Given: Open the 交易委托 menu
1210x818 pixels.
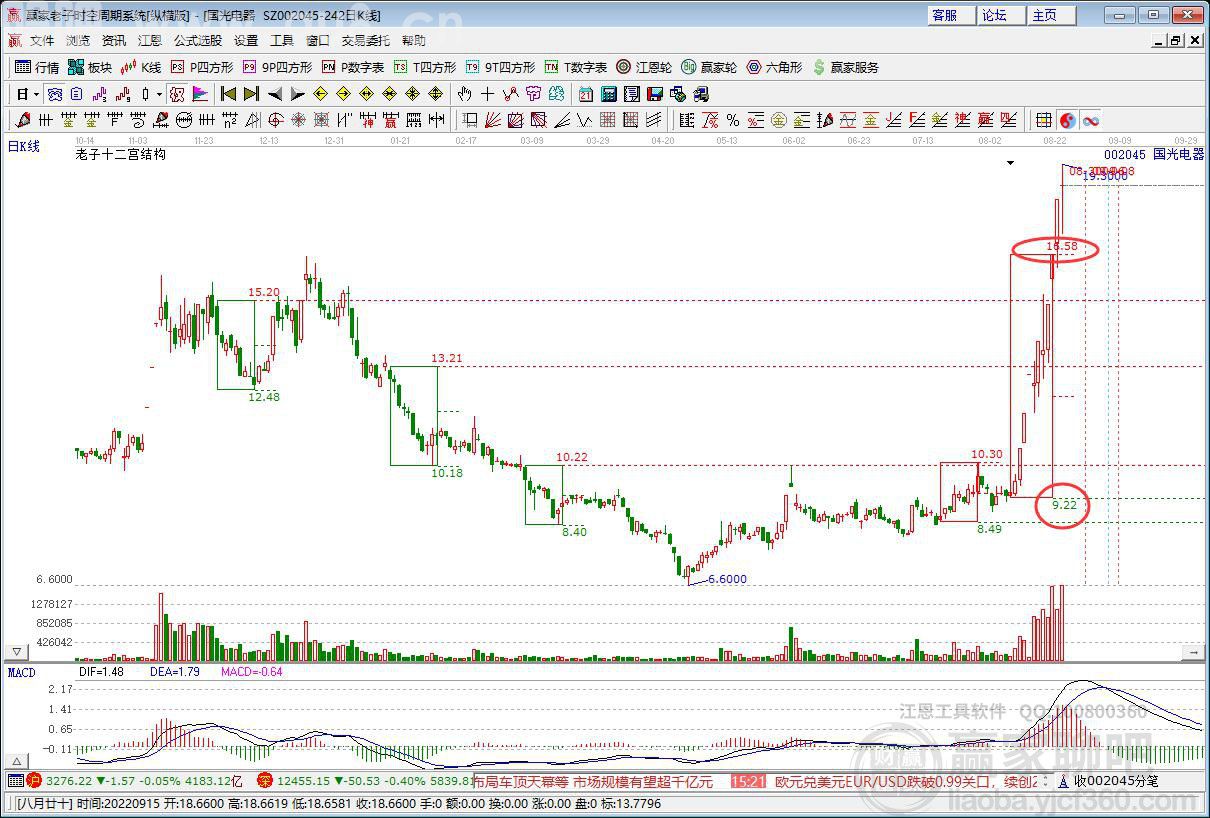Looking at the screenshot, I should [366, 41].
